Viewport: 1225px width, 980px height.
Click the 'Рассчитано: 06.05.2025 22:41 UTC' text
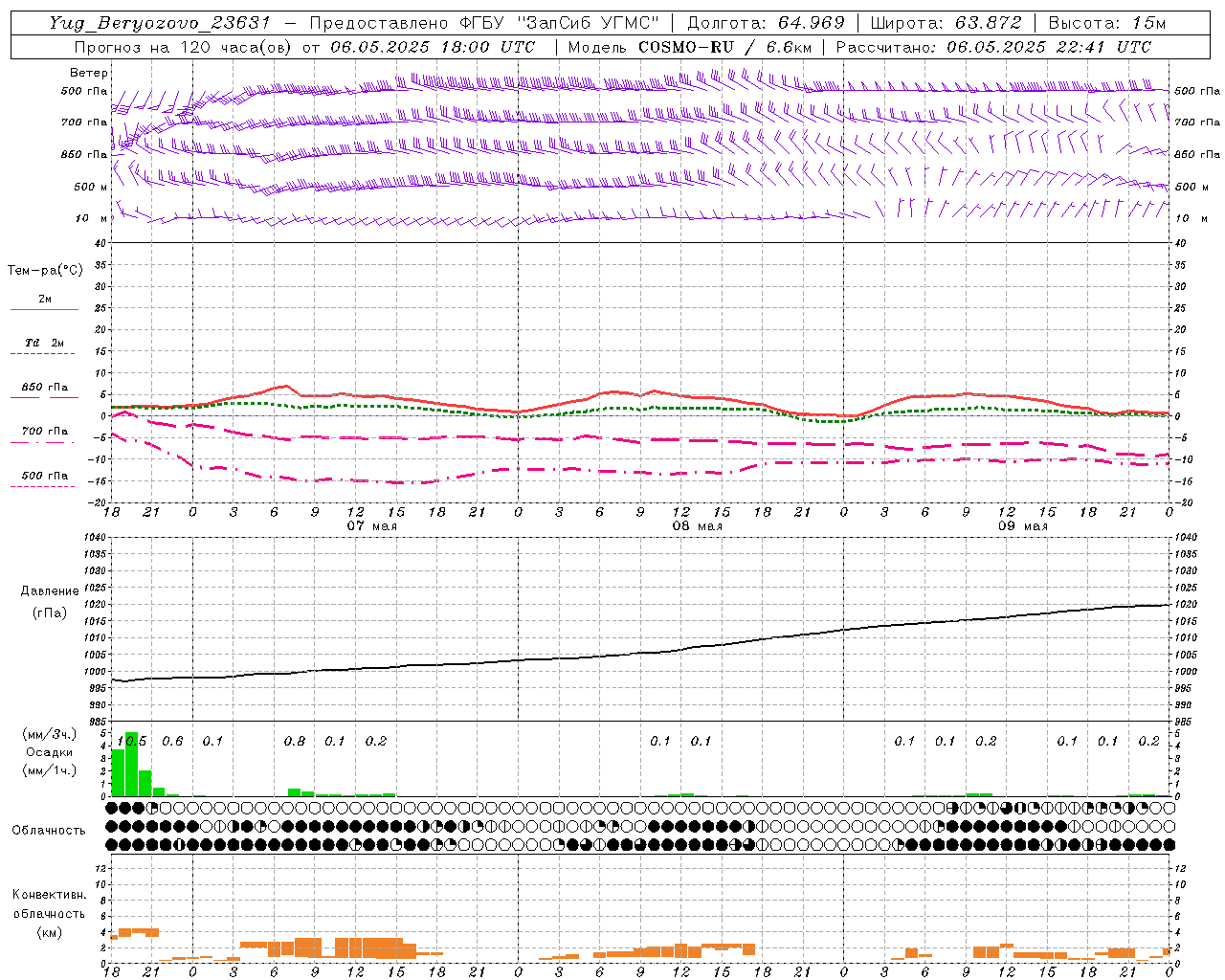pyautogui.click(x=993, y=47)
